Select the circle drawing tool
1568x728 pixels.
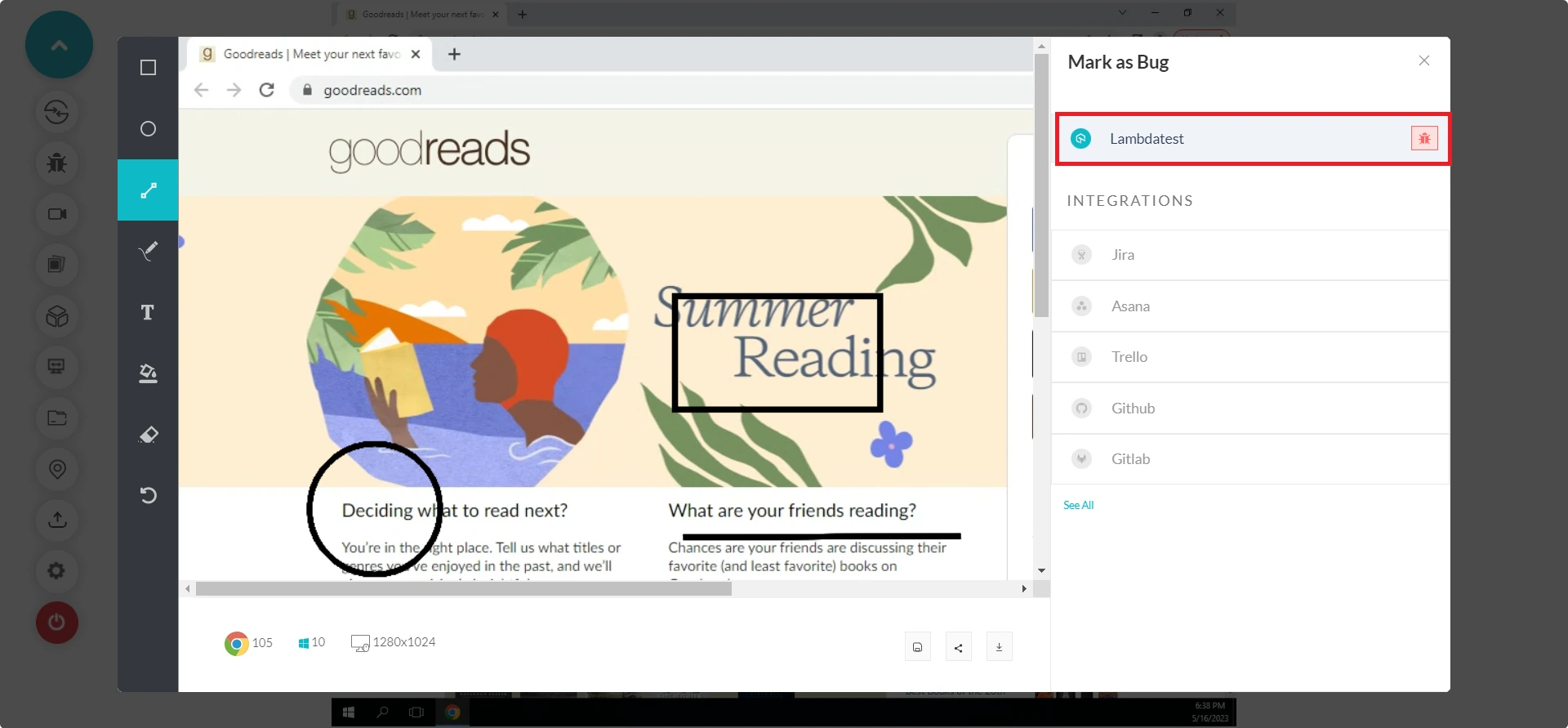click(148, 129)
